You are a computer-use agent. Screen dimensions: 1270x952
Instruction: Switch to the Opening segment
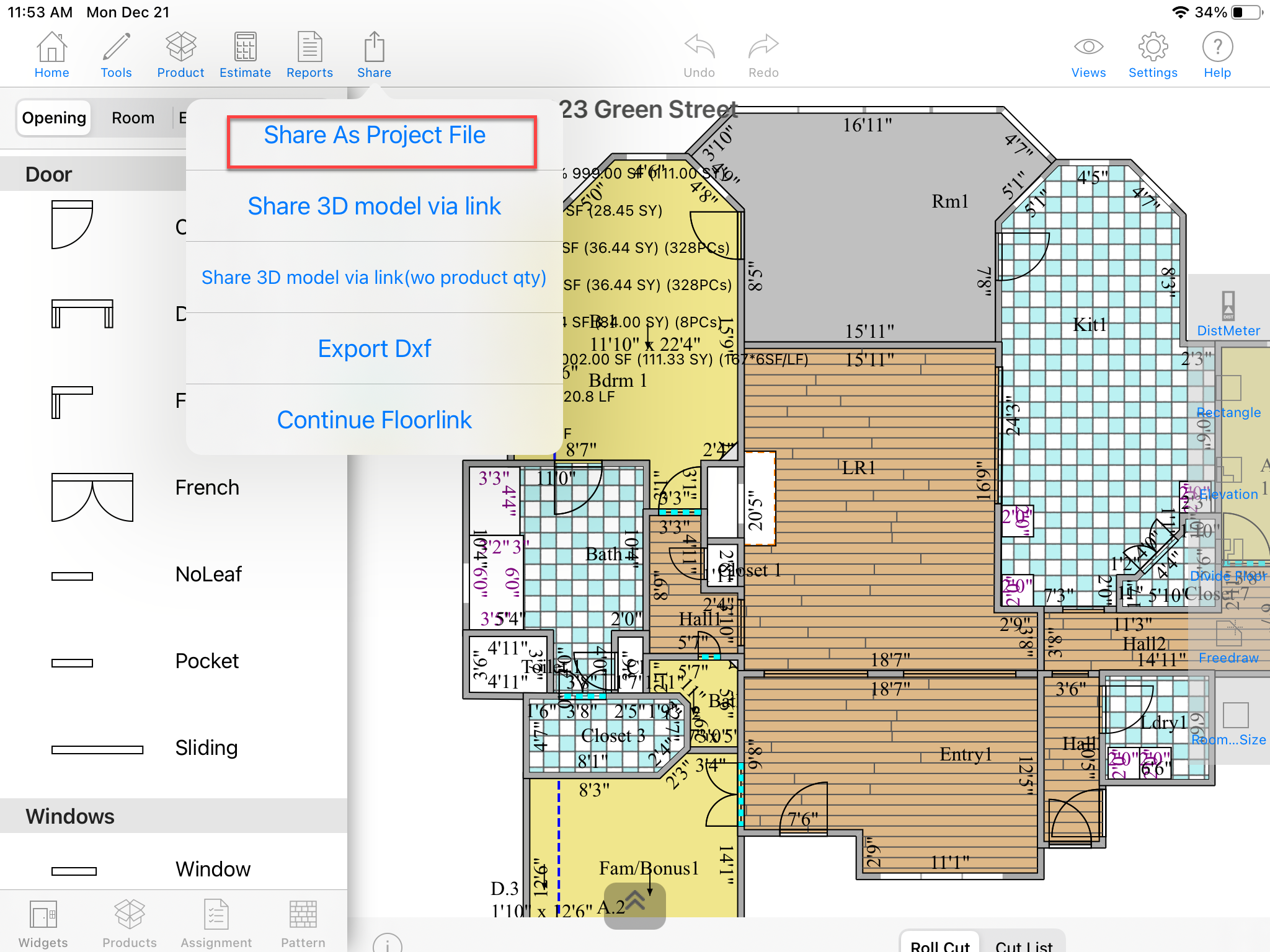pyautogui.click(x=54, y=118)
